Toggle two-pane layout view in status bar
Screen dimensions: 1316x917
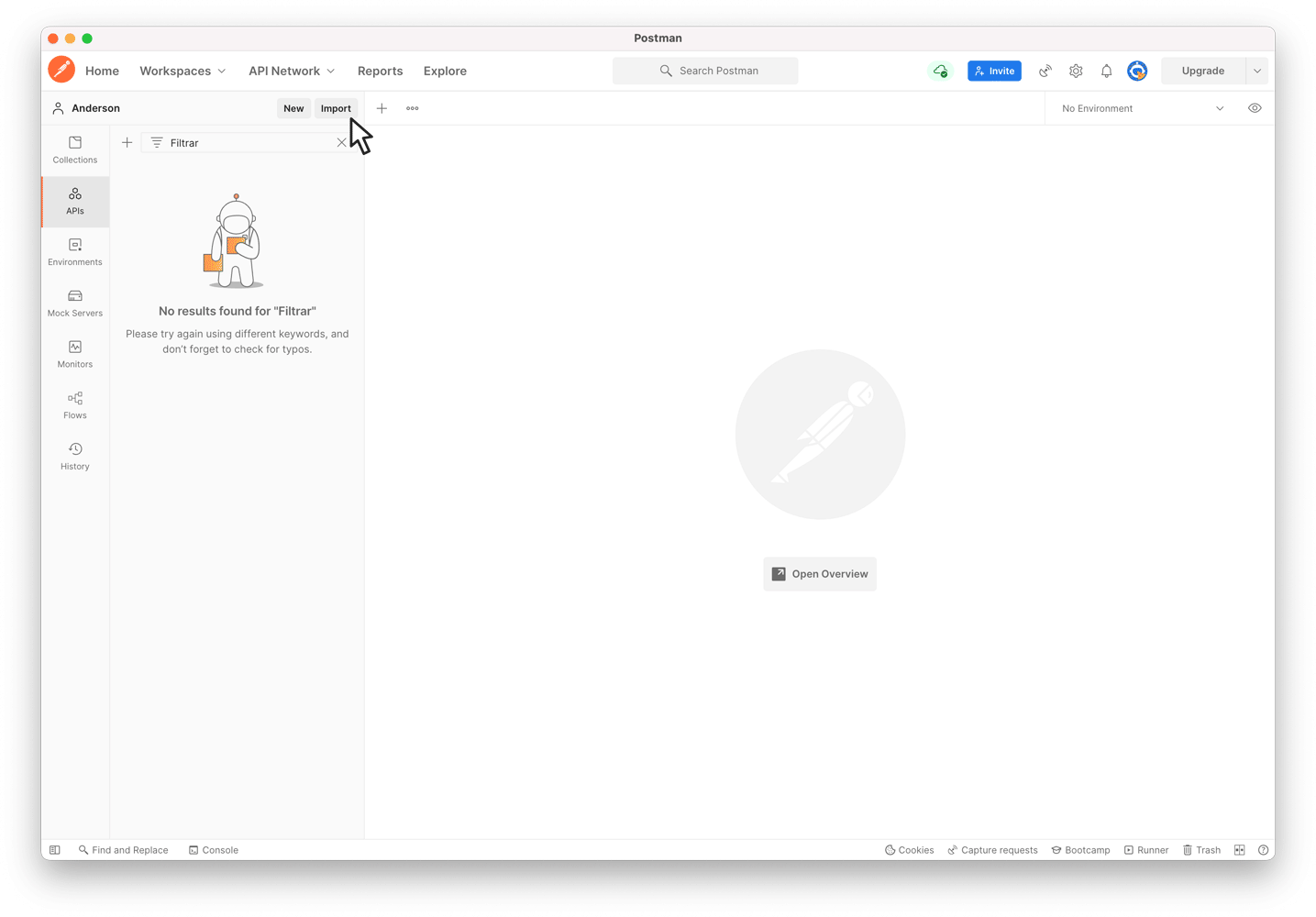click(x=1239, y=850)
